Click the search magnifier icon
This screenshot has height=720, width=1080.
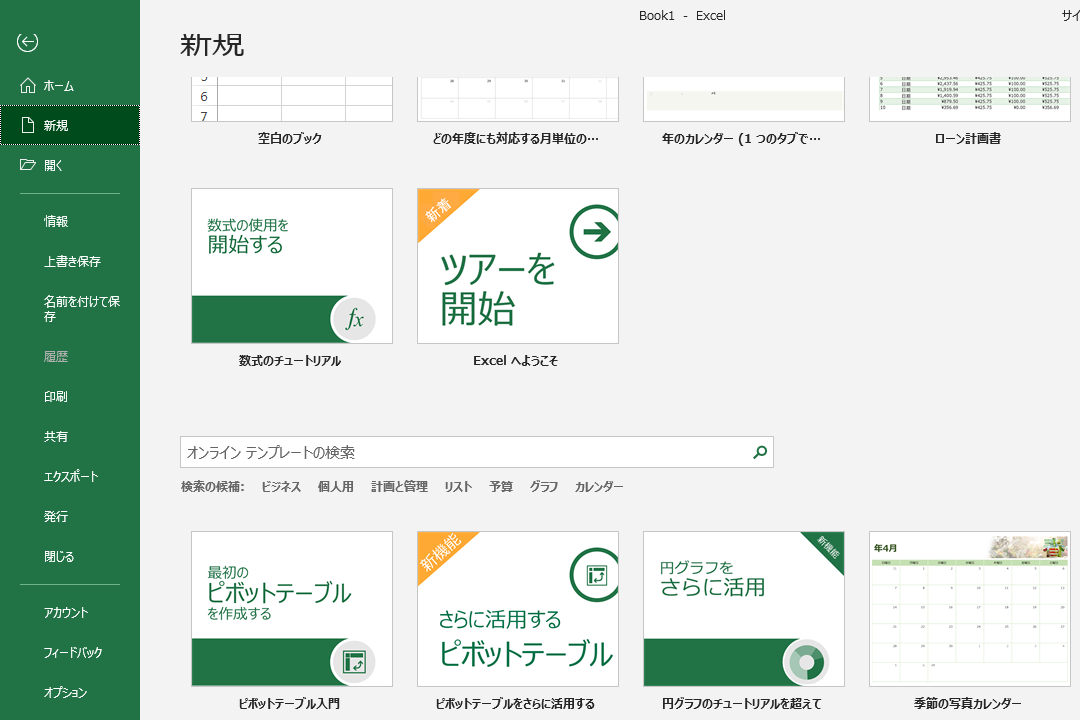(760, 452)
